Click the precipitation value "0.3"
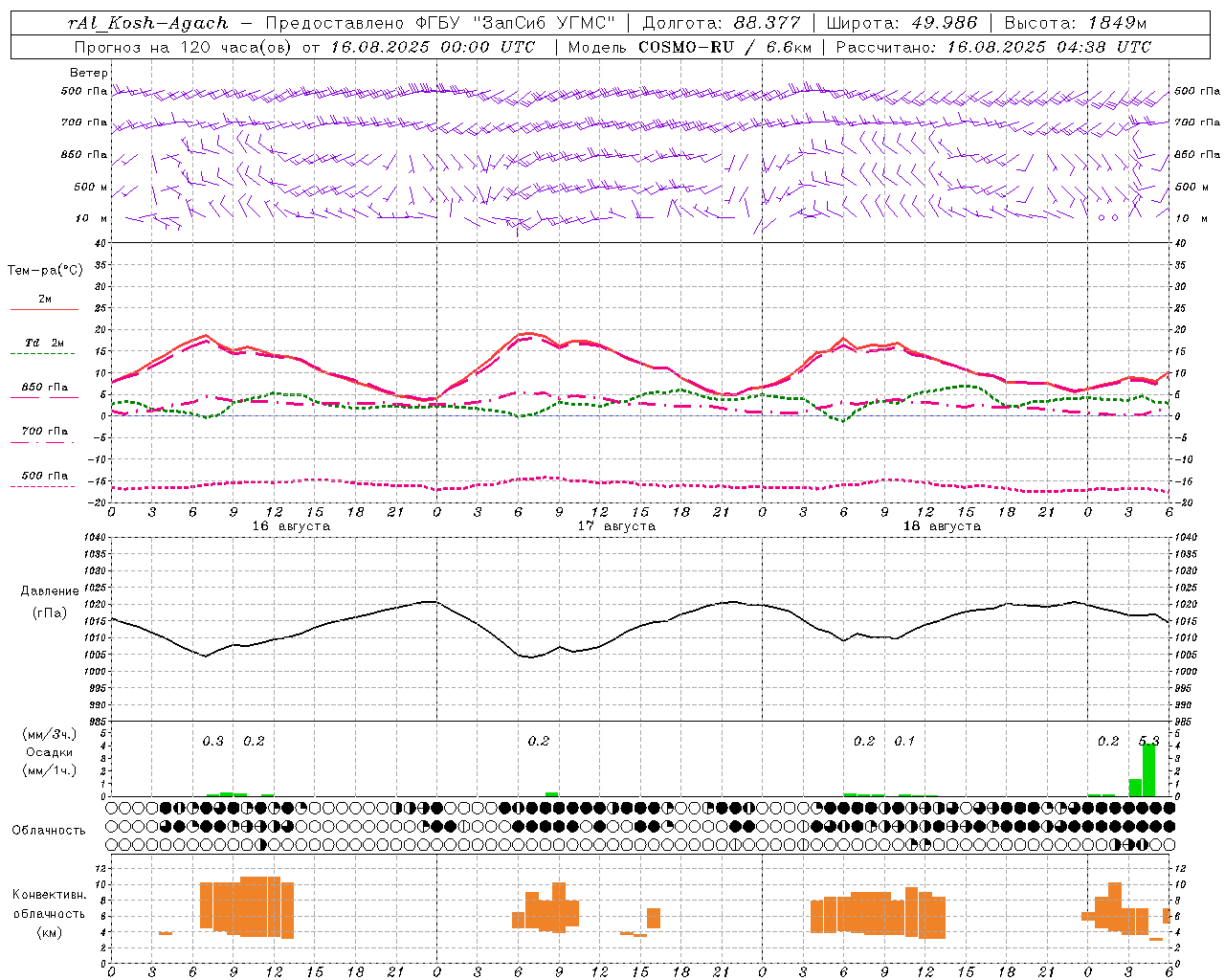 tap(212, 741)
